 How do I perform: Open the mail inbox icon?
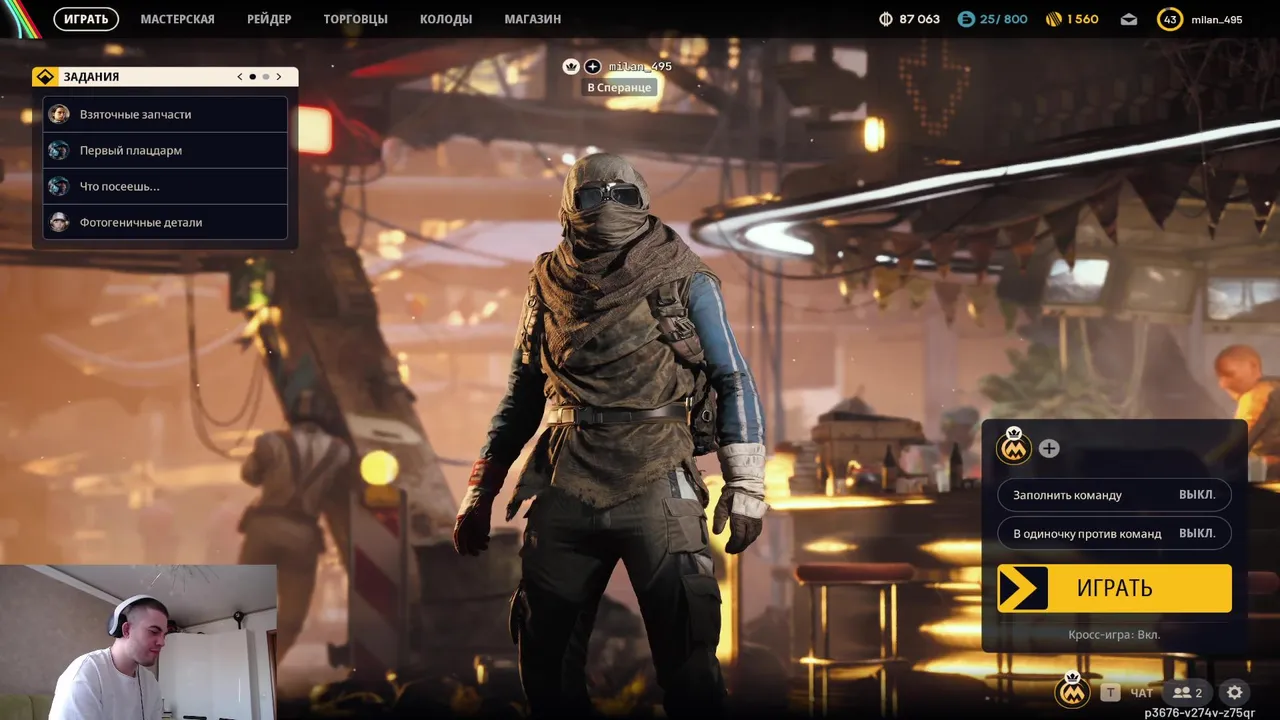(1129, 19)
